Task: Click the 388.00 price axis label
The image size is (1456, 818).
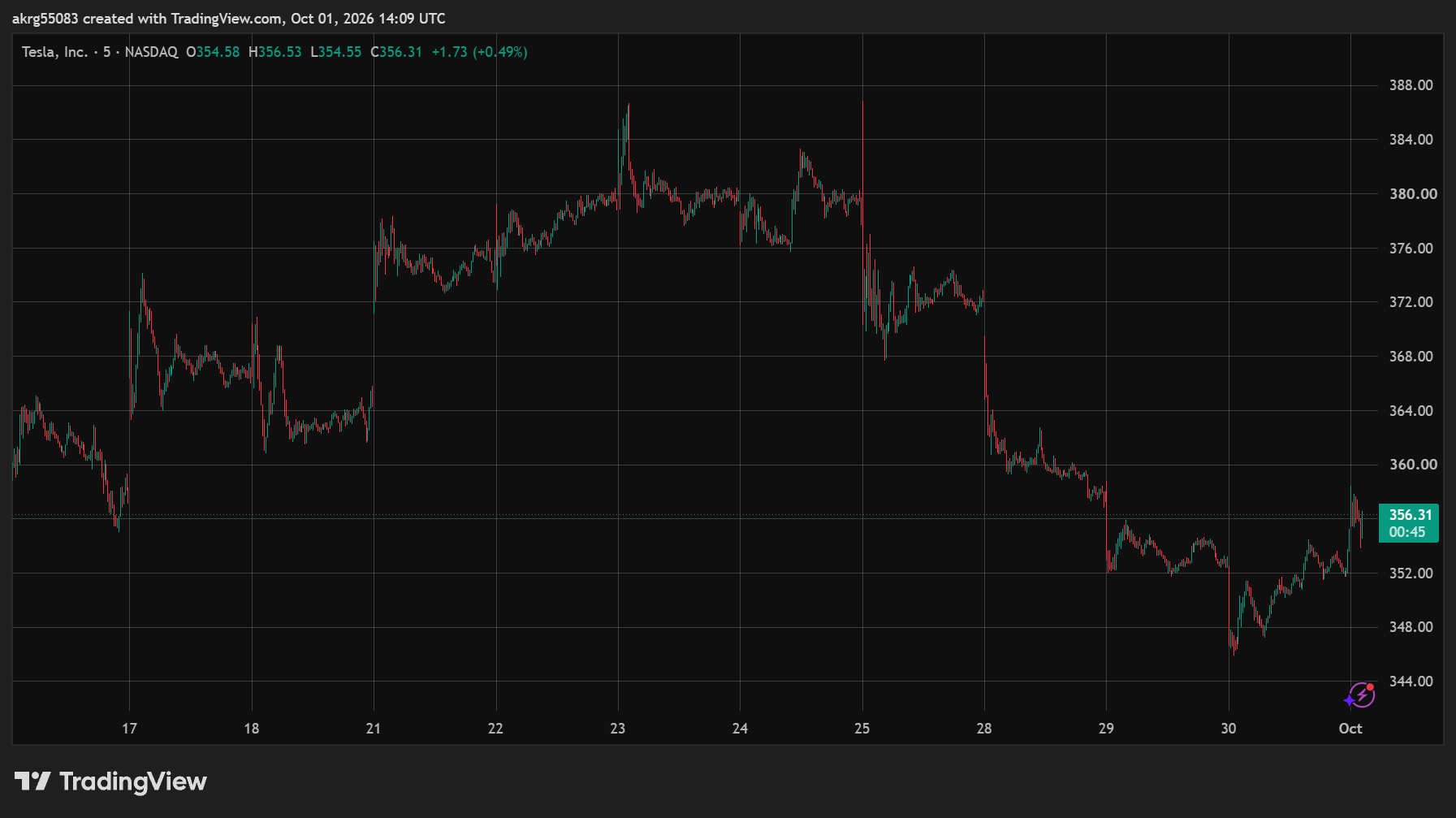Action: pos(1411,85)
